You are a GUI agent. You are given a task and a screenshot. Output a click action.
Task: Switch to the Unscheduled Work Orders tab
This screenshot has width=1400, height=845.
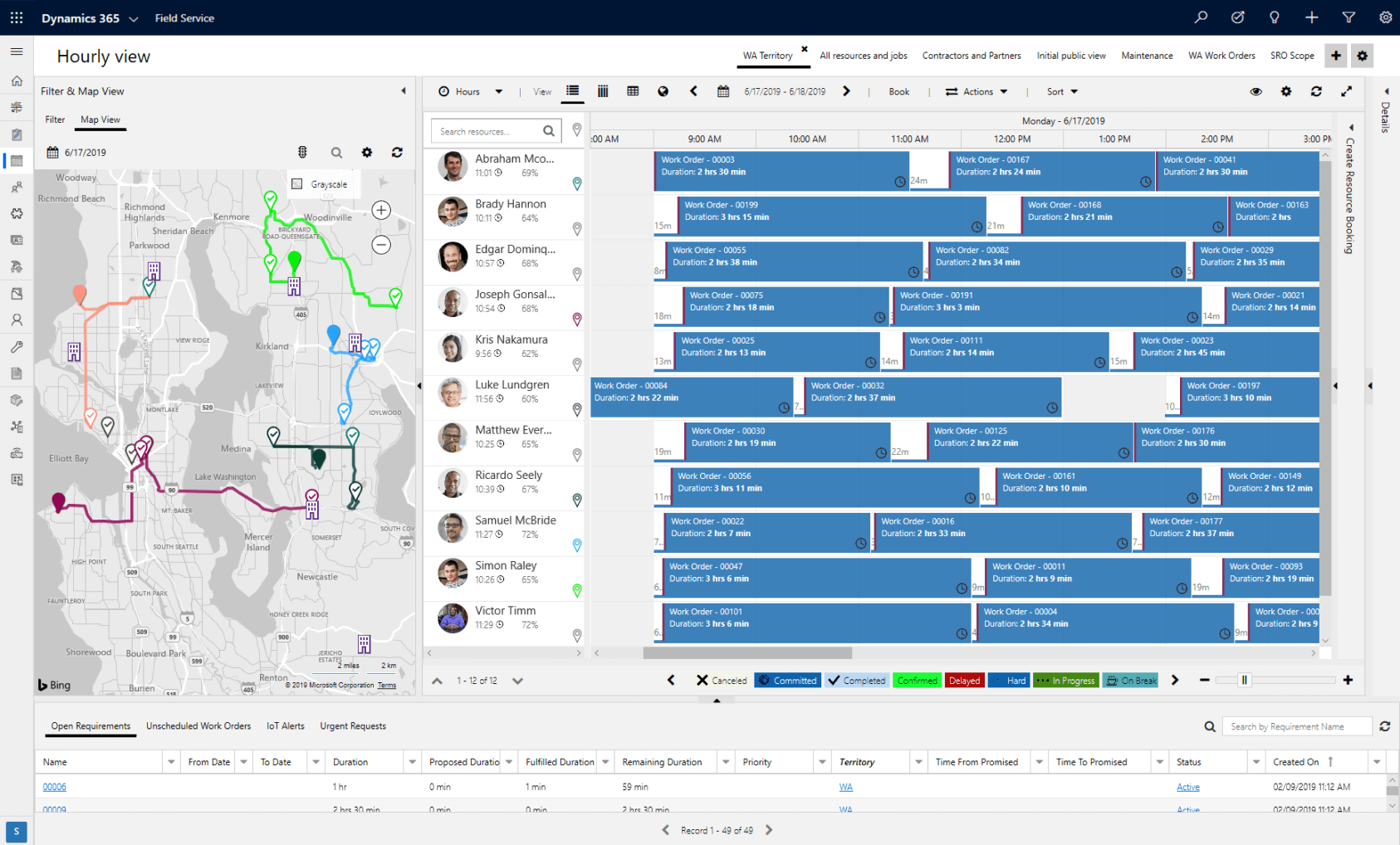point(198,726)
